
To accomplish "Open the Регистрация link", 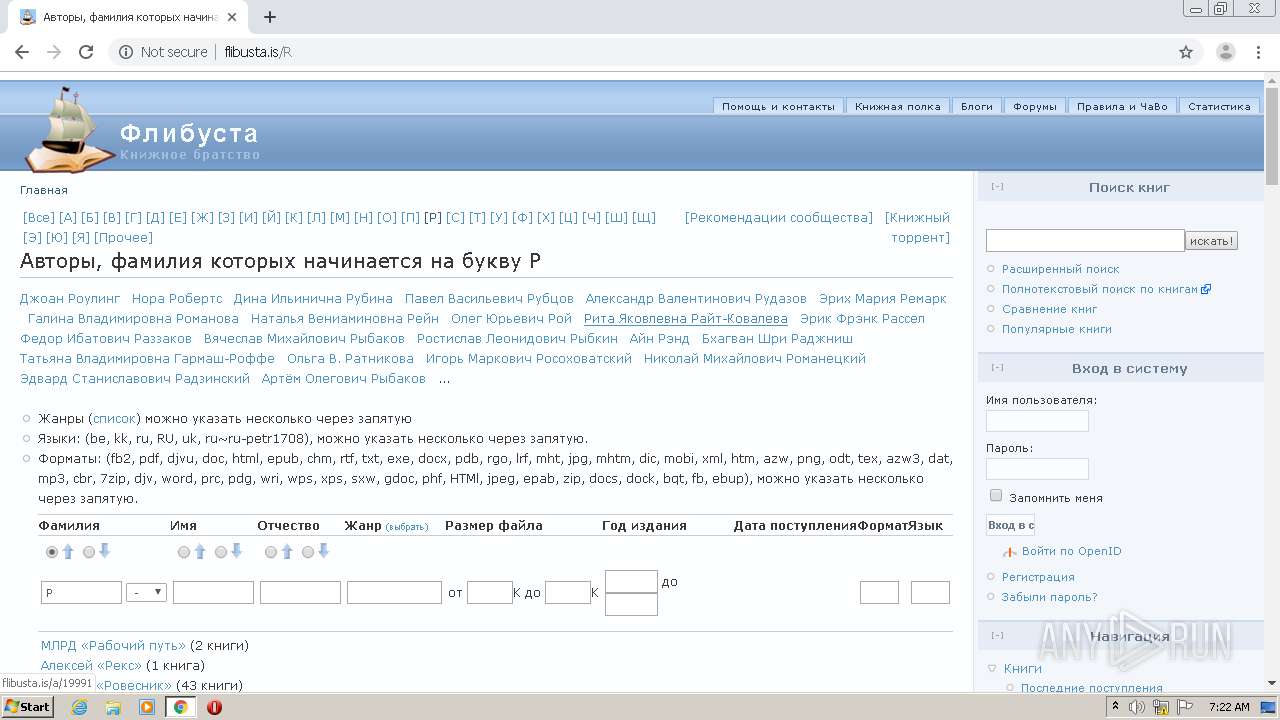I will point(1038,577).
